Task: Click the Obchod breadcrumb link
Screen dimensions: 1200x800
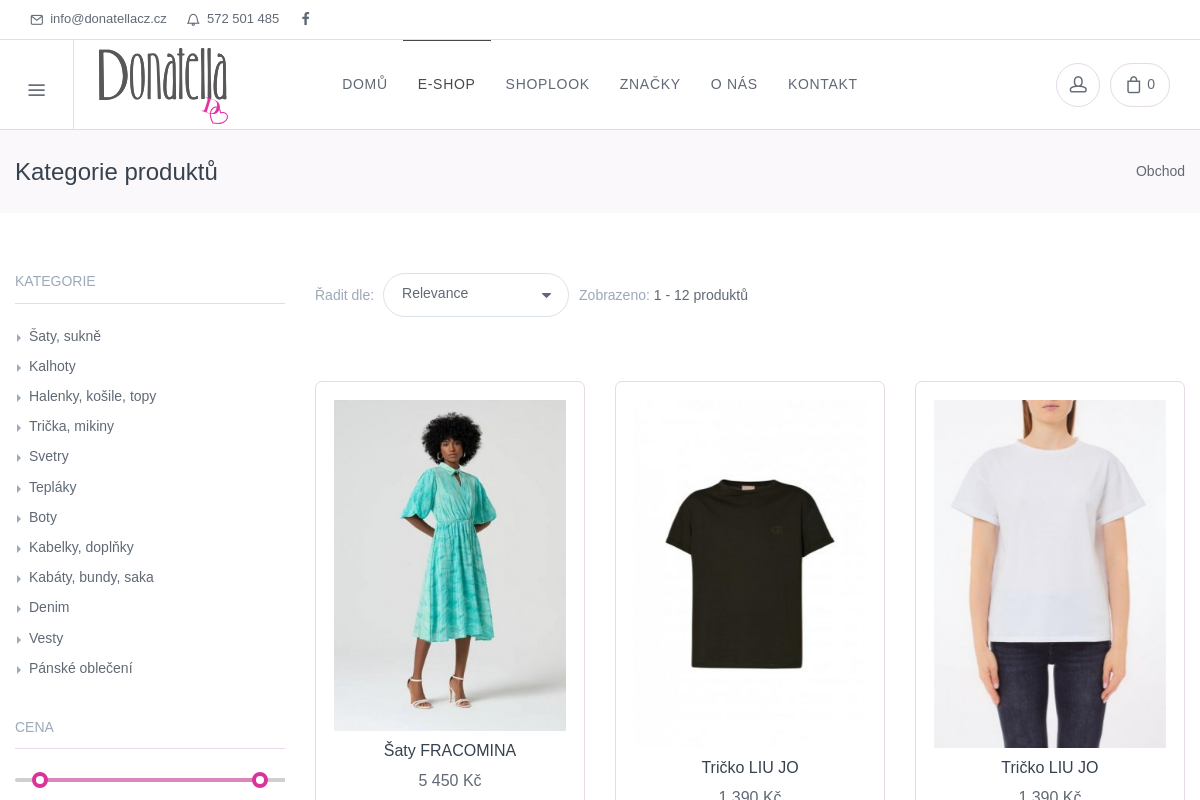Action: pyautogui.click(x=1160, y=171)
